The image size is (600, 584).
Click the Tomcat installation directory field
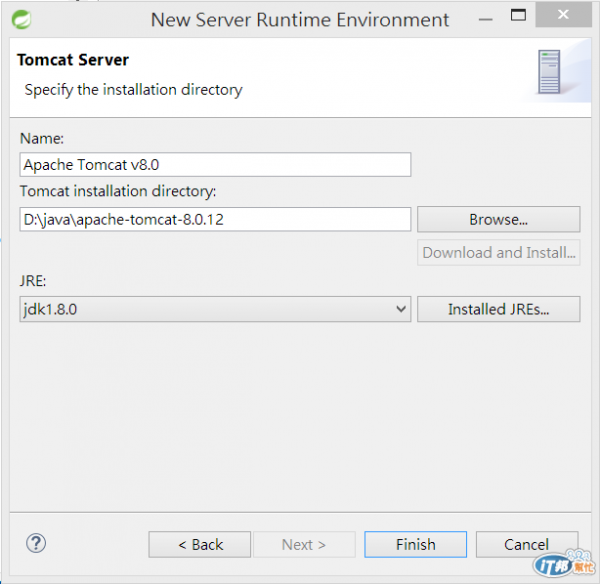coord(215,219)
